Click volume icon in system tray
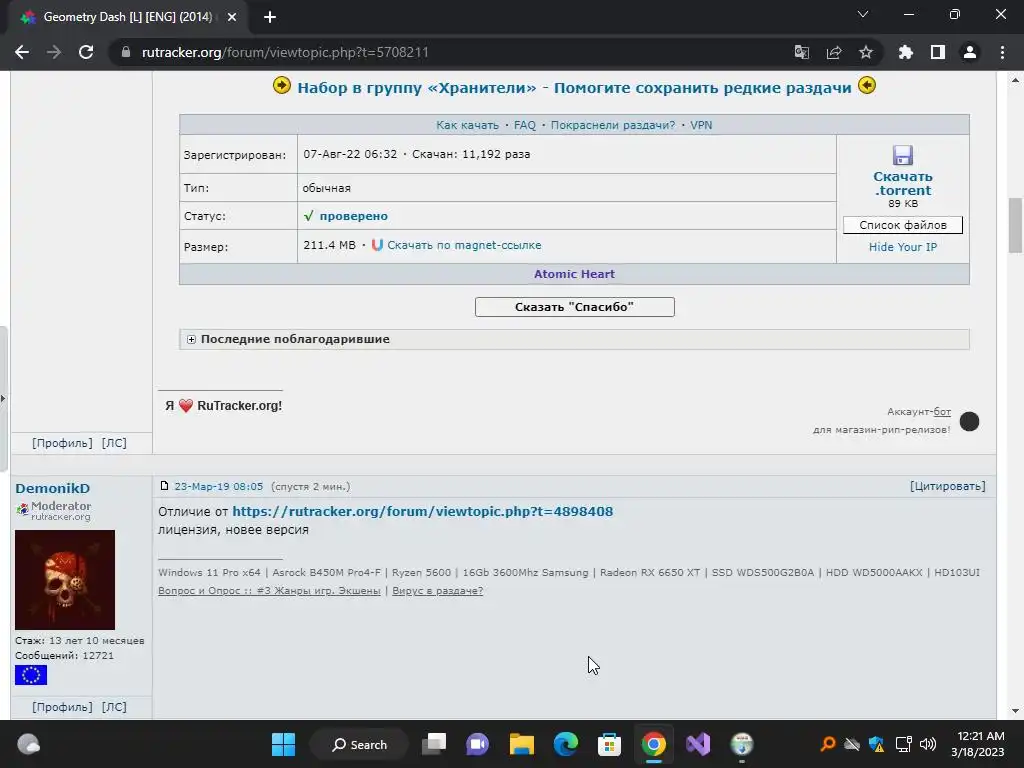The width and height of the screenshot is (1024, 768). tap(927, 744)
